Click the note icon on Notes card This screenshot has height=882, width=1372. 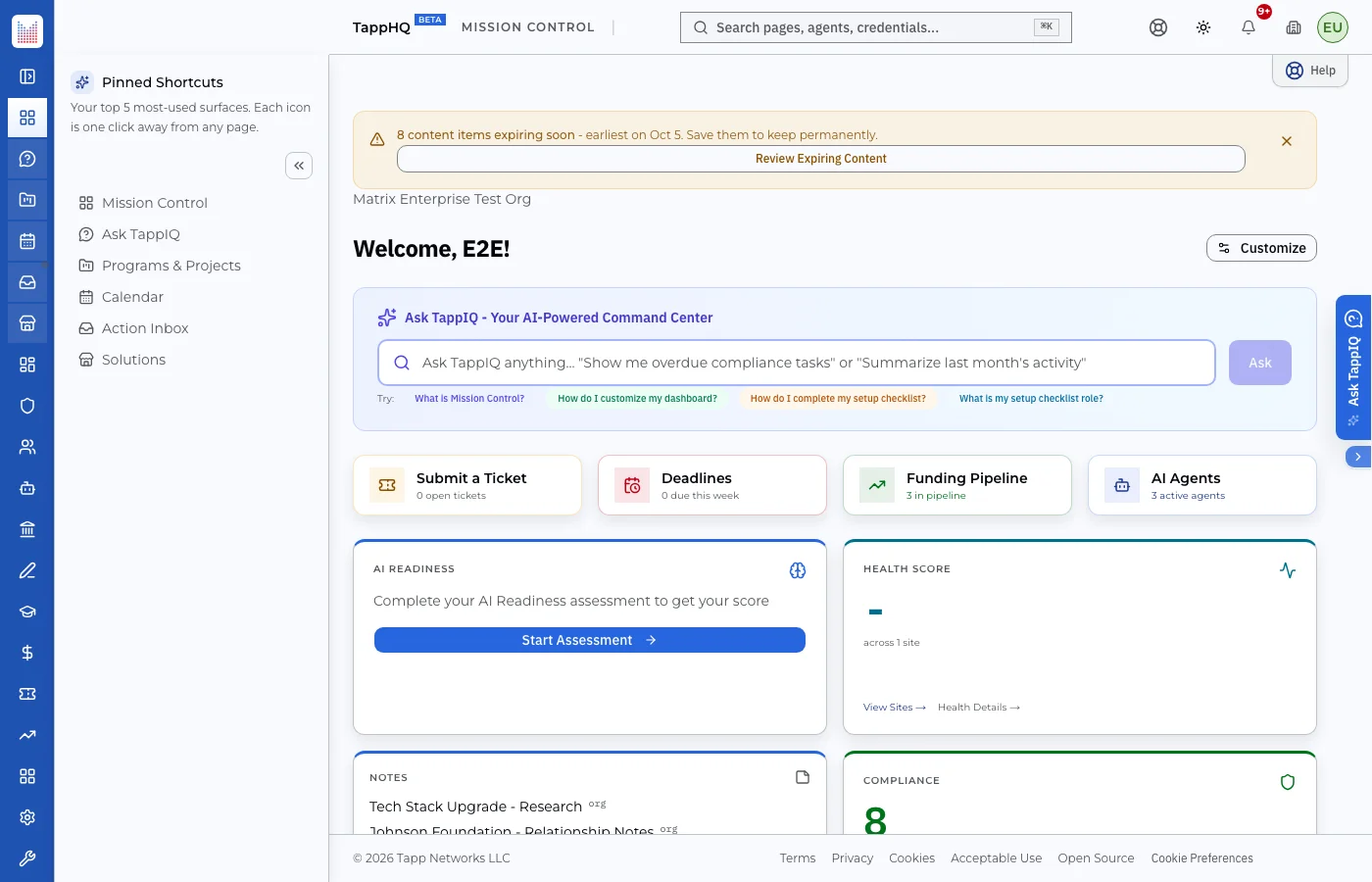pyautogui.click(x=803, y=777)
